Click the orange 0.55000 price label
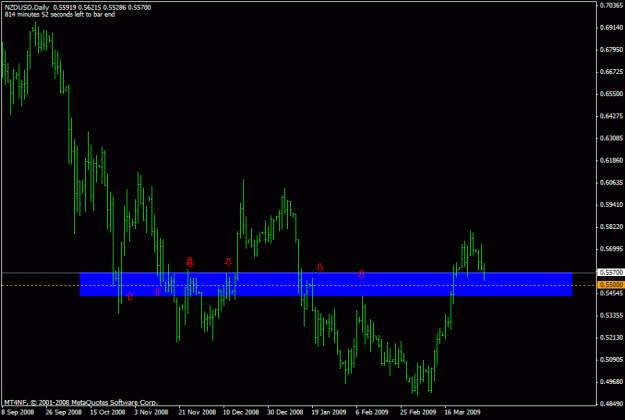Viewport: 625px width, 420px height. (x=611, y=285)
